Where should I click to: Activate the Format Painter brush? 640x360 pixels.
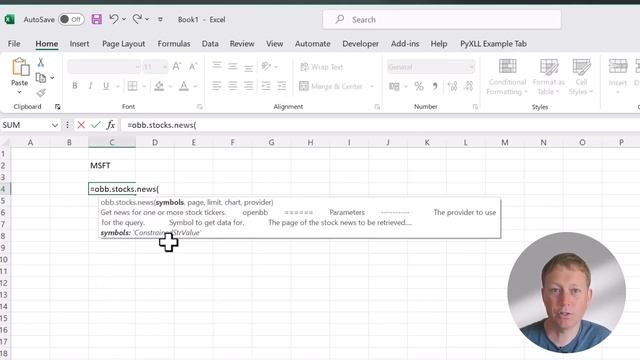(40, 93)
